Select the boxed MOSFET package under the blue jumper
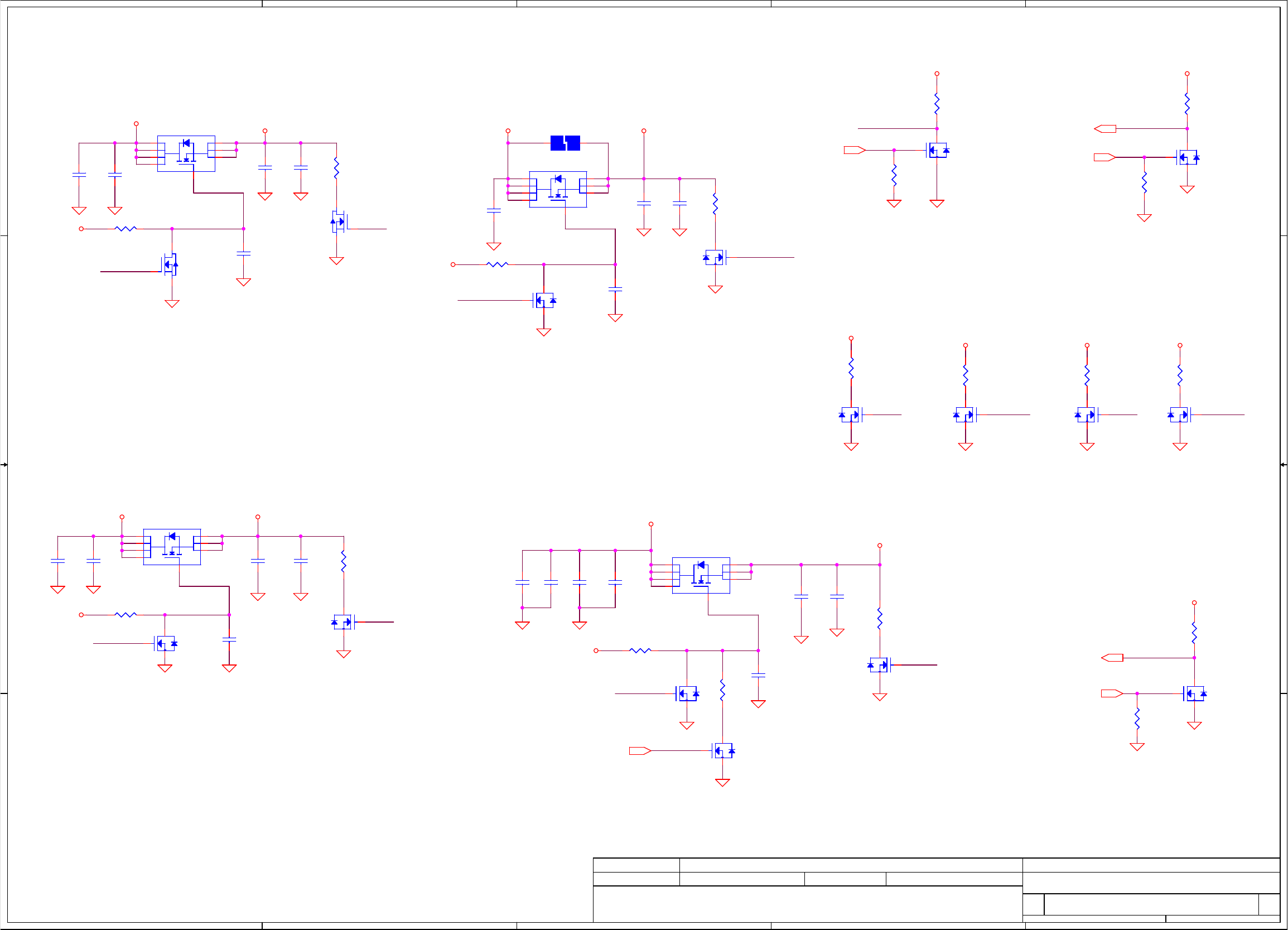The image size is (1288, 930). (558, 189)
